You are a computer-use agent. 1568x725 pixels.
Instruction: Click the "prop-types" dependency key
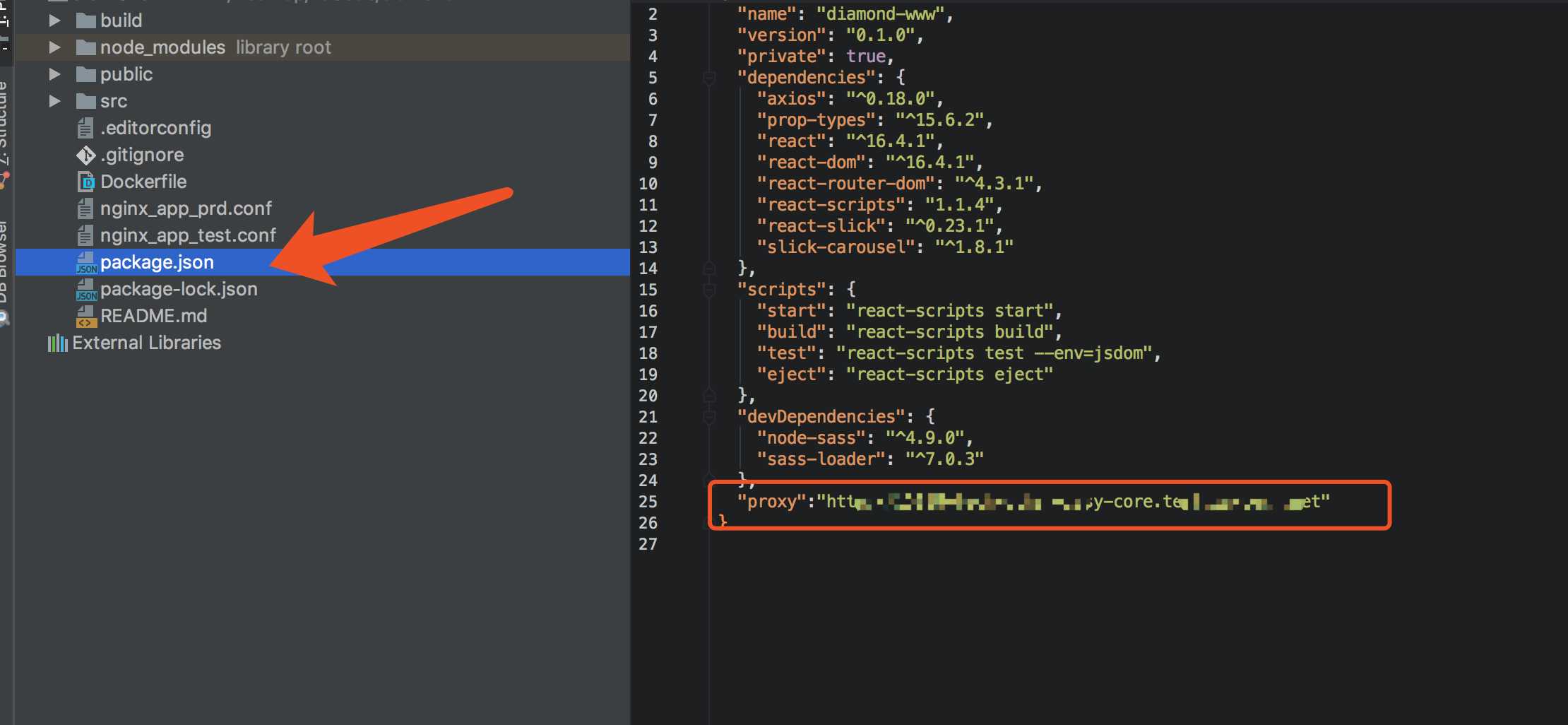[x=816, y=120]
